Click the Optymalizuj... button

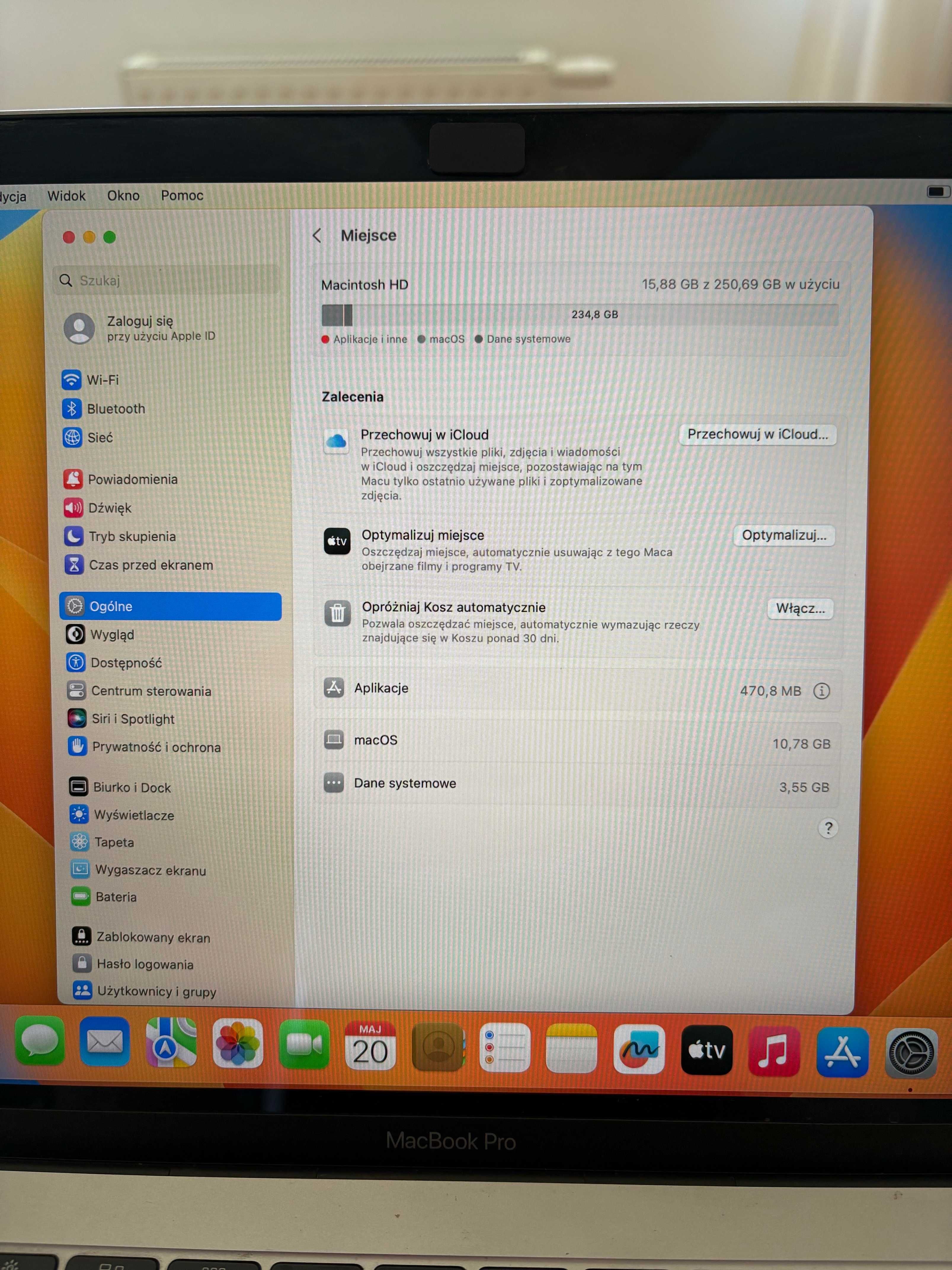tap(784, 535)
